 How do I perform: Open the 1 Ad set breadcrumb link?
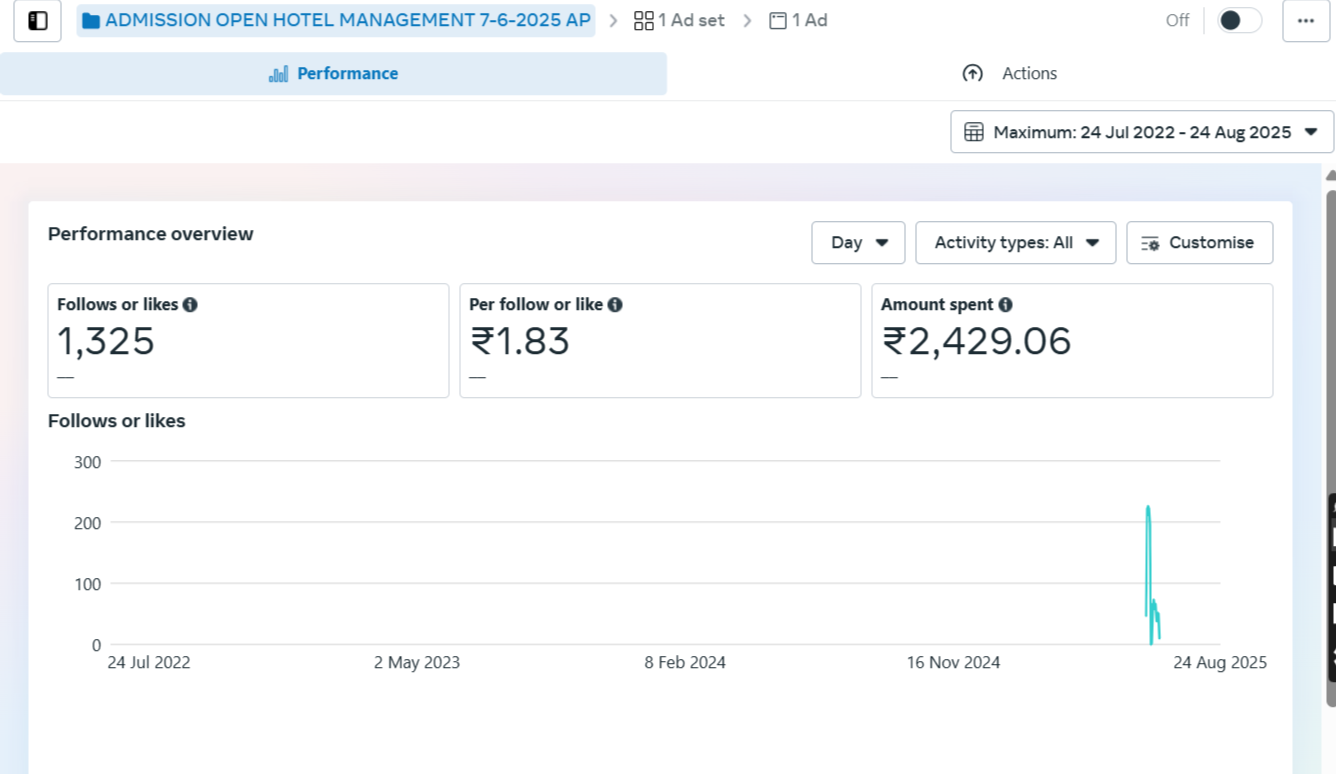tap(680, 21)
